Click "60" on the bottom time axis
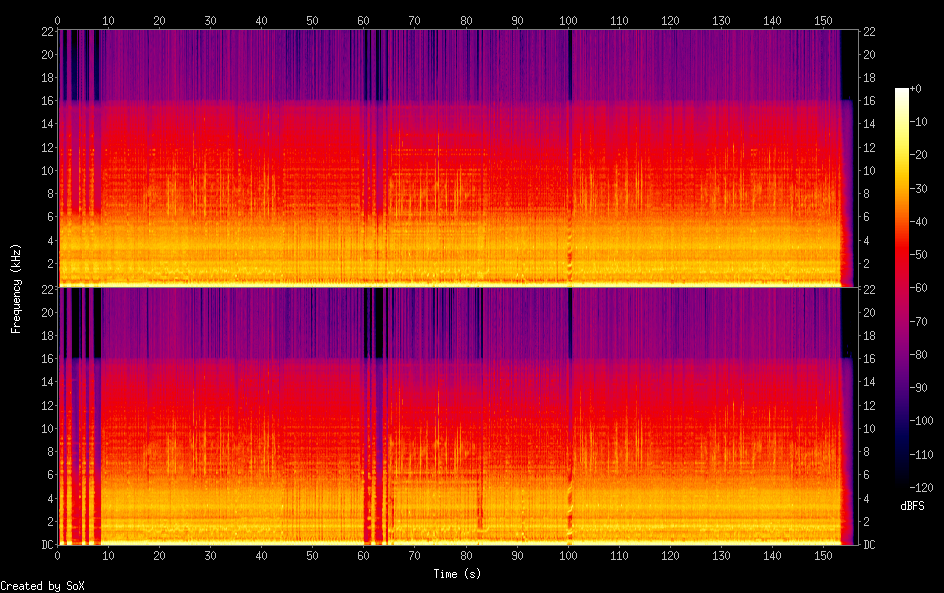The height and width of the screenshot is (593, 944). 364,556
